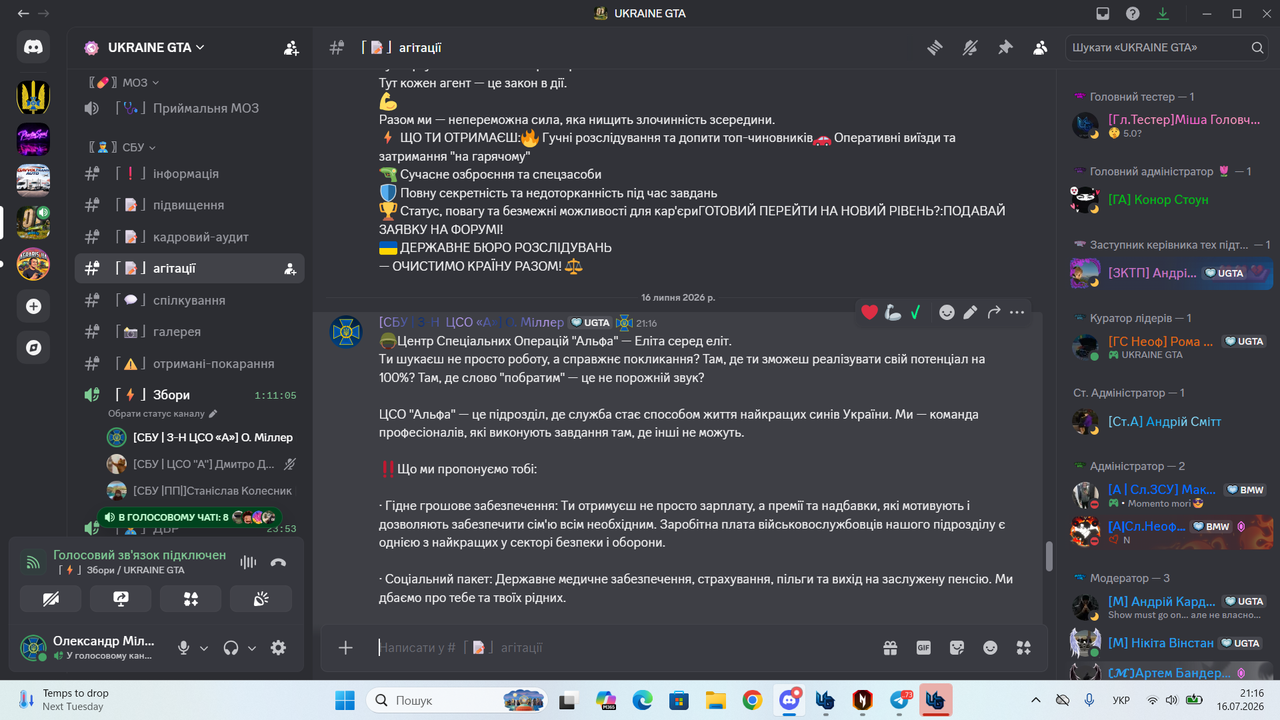Screen dimensions: 1280x720
Task: Open the Help question mark icon
Action: 1132,14
